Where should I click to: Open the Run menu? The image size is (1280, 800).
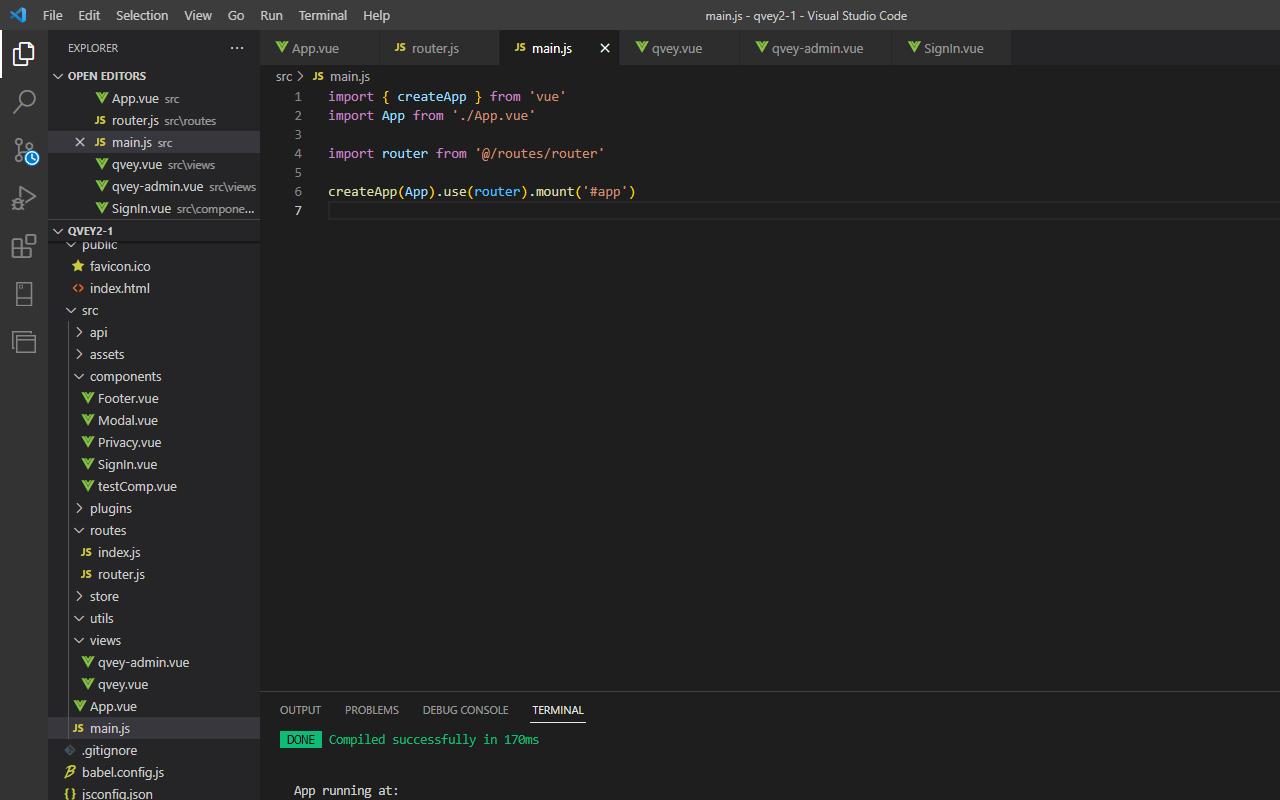tap(271, 15)
